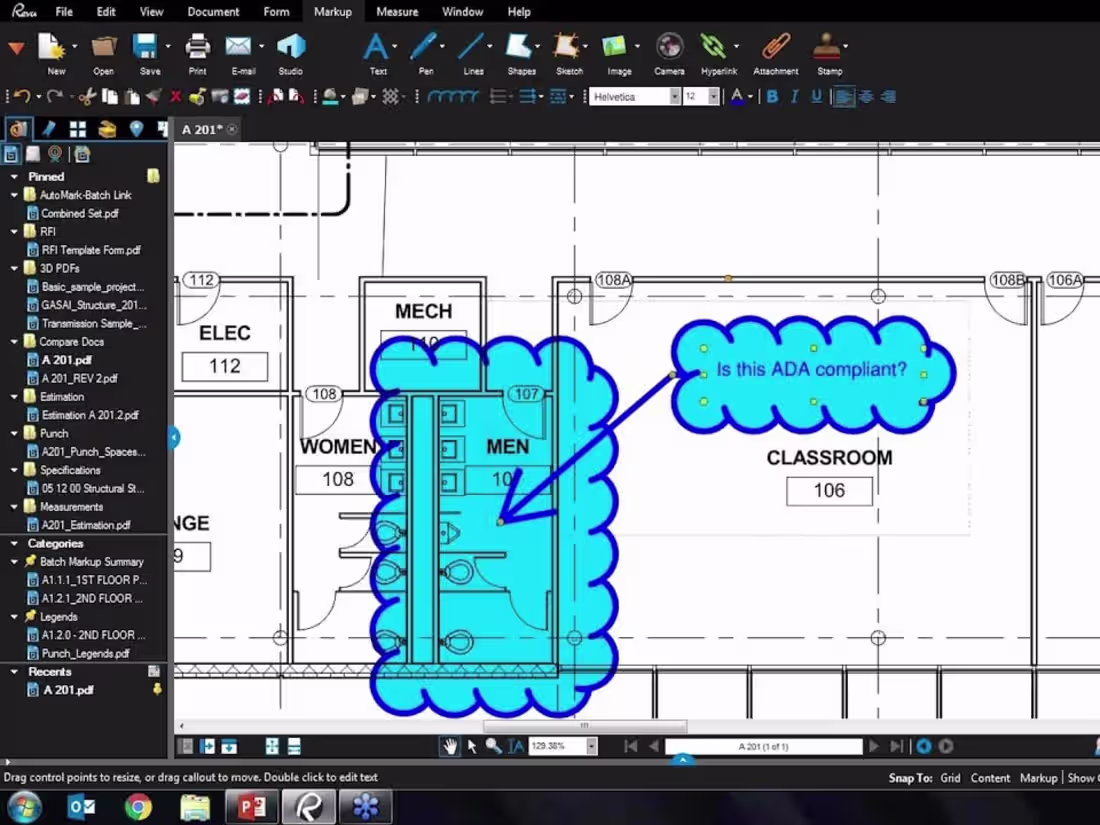
Task: Open the A201_Estimation.pdf file
Action: click(x=86, y=524)
